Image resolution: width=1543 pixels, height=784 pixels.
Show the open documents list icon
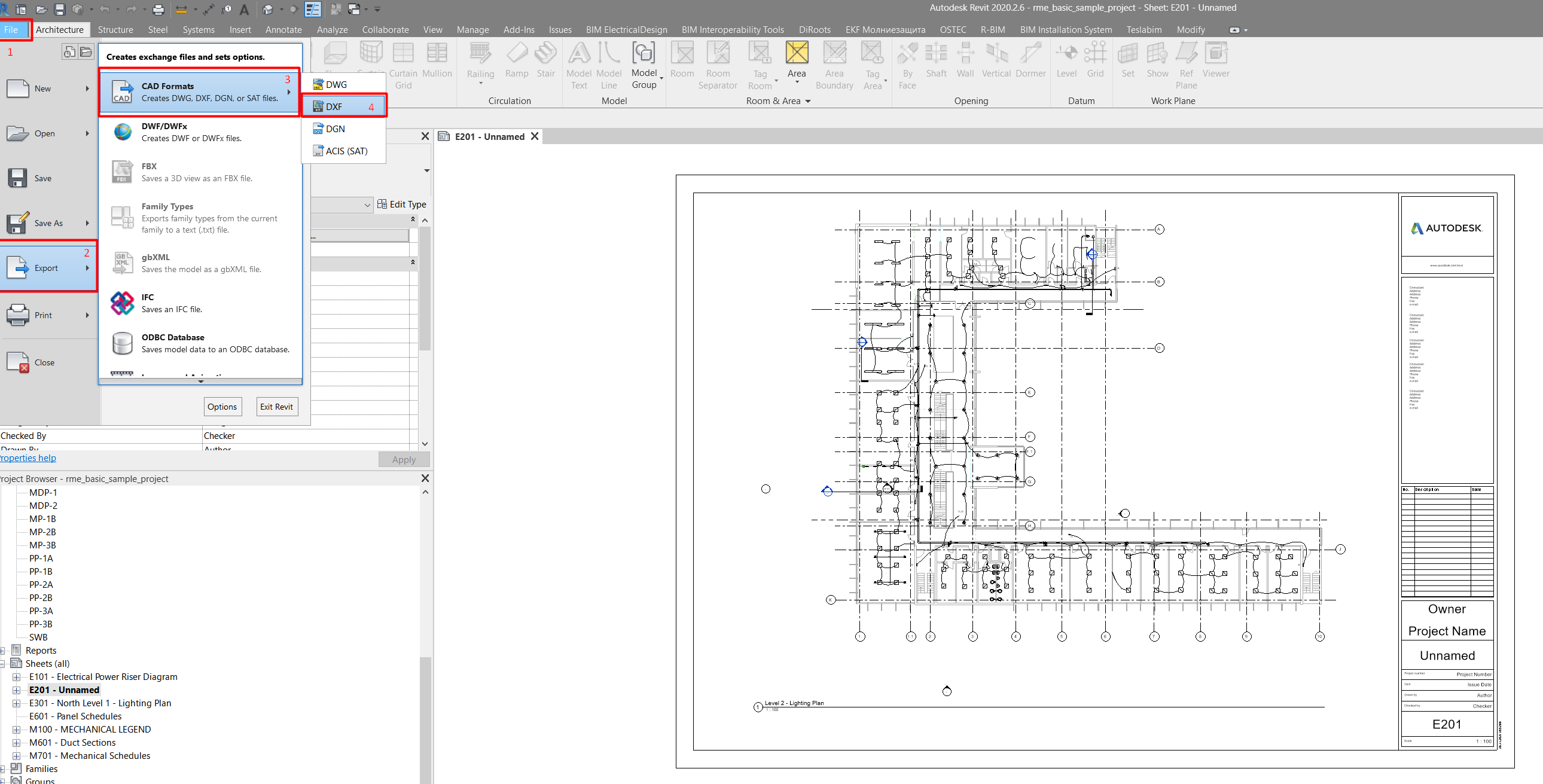(86, 52)
